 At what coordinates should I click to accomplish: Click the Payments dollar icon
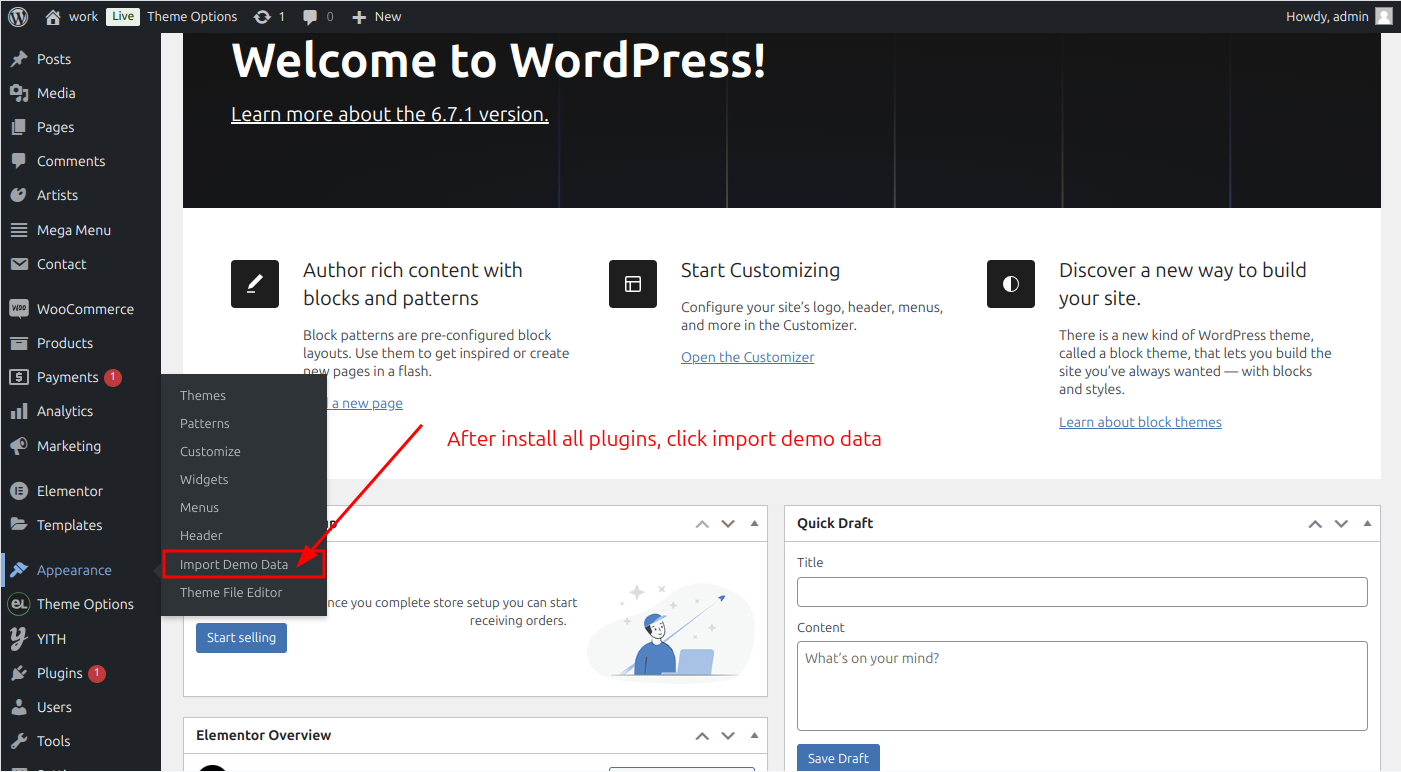18,377
